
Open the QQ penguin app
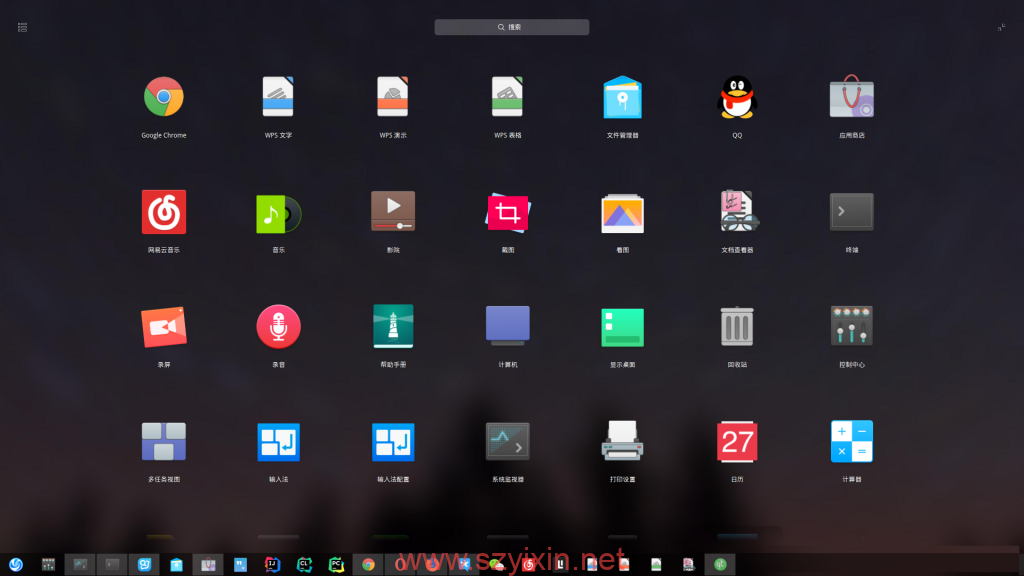coord(737,98)
